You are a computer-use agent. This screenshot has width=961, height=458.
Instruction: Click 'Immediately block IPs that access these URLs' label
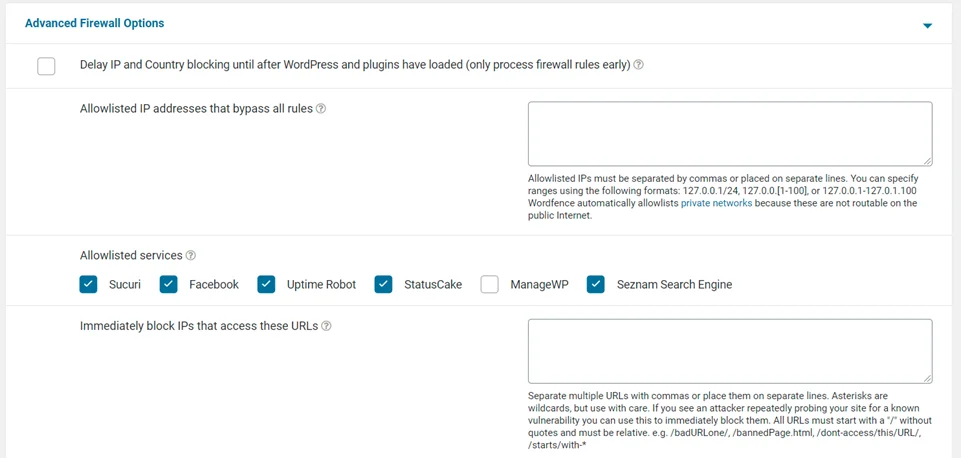click(x=199, y=326)
